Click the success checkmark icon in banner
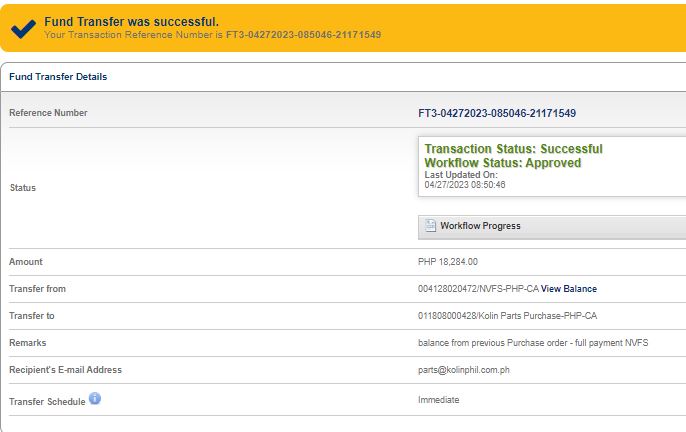The width and height of the screenshot is (686, 432). 22,28
